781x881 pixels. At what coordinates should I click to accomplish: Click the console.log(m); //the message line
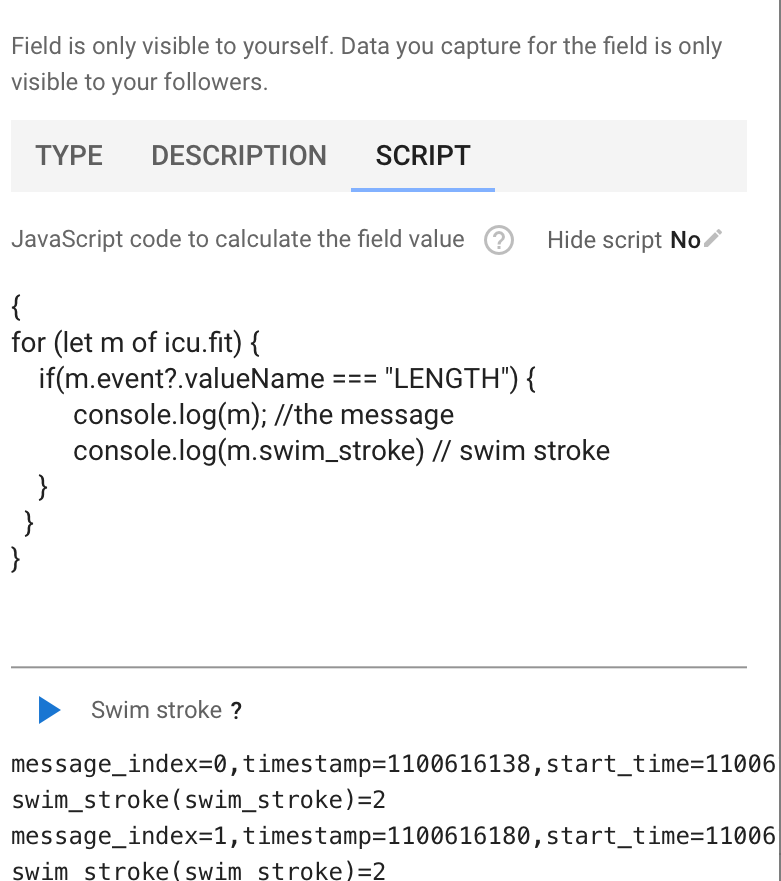pos(263,415)
